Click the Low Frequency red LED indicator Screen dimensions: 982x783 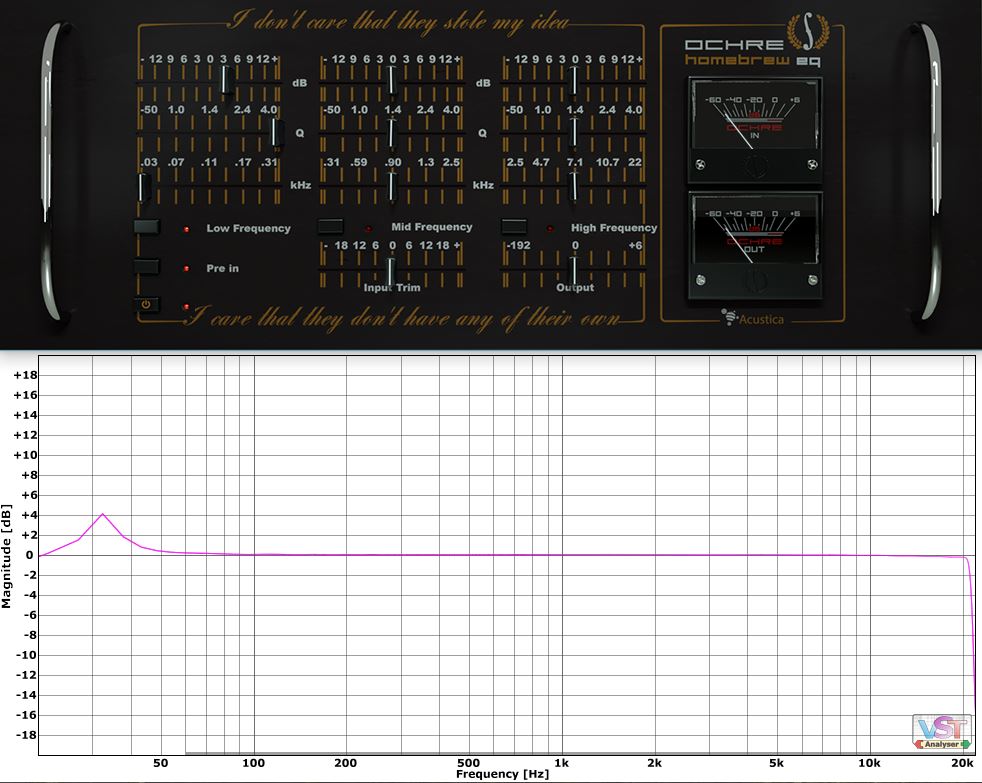point(187,229)
